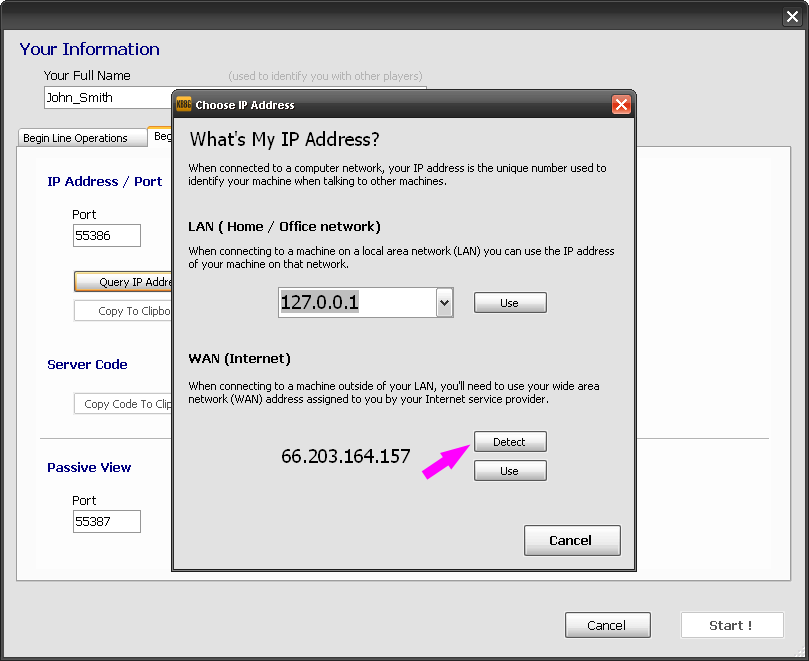Switch to the Begin Line Operations tab
The width and height of the screenshot is (809, 661).
tap(76, 138)
